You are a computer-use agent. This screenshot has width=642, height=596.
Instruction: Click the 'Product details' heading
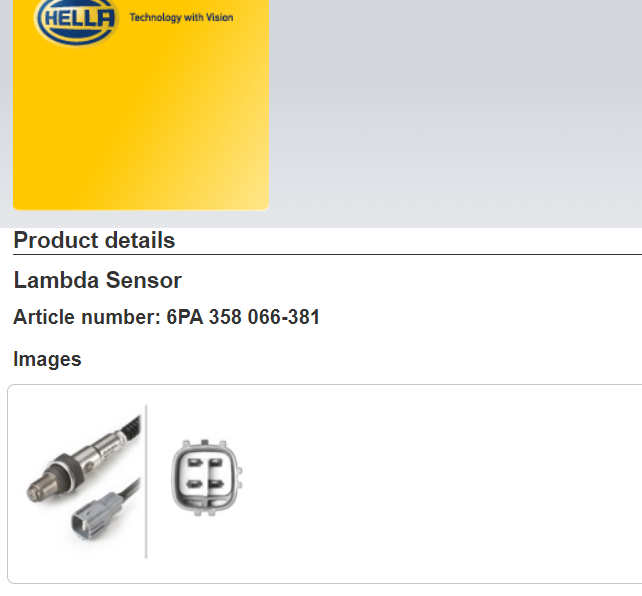click(x=94, y=240)
